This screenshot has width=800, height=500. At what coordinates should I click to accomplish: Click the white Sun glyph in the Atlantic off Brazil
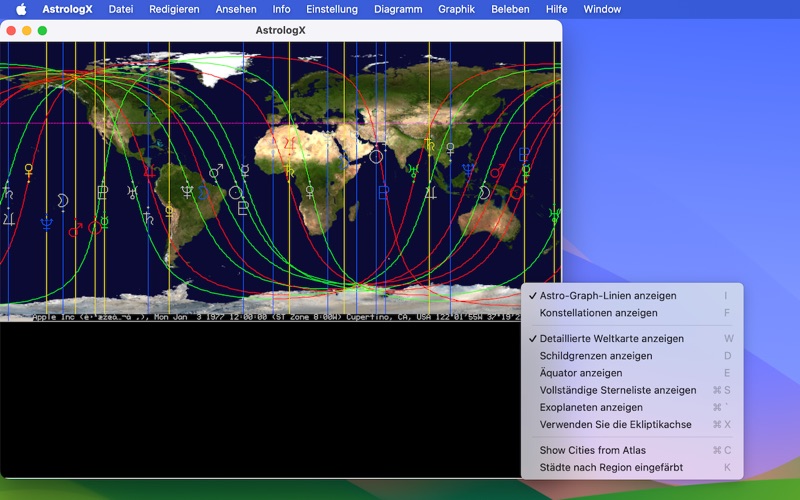click(236, 193)
